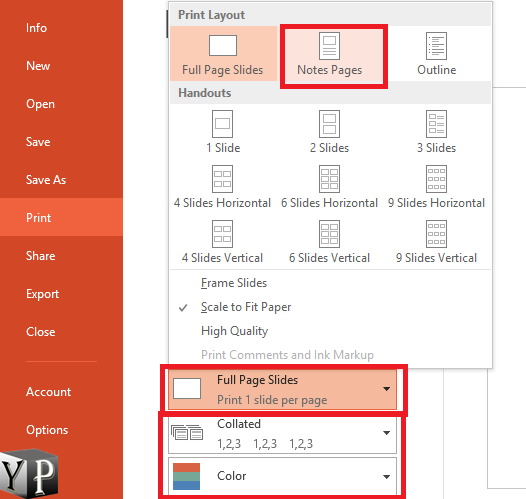Toggle Print Comments and Ink Markup
This screenshot has height=499, width=526.
tap(287, 355)
